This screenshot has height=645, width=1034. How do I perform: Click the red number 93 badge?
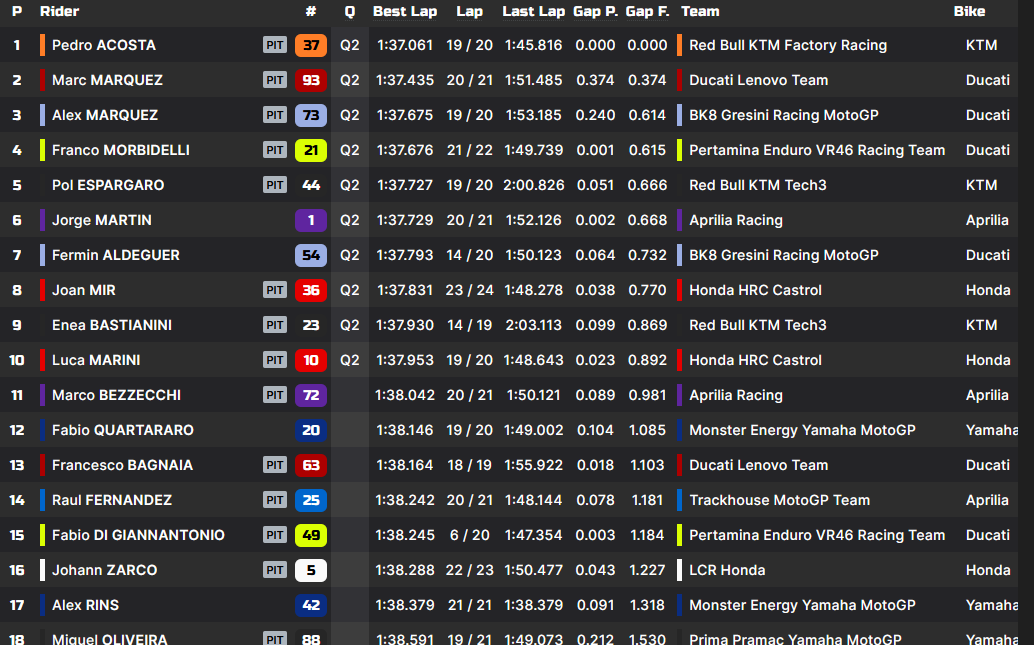coord(311,80)
